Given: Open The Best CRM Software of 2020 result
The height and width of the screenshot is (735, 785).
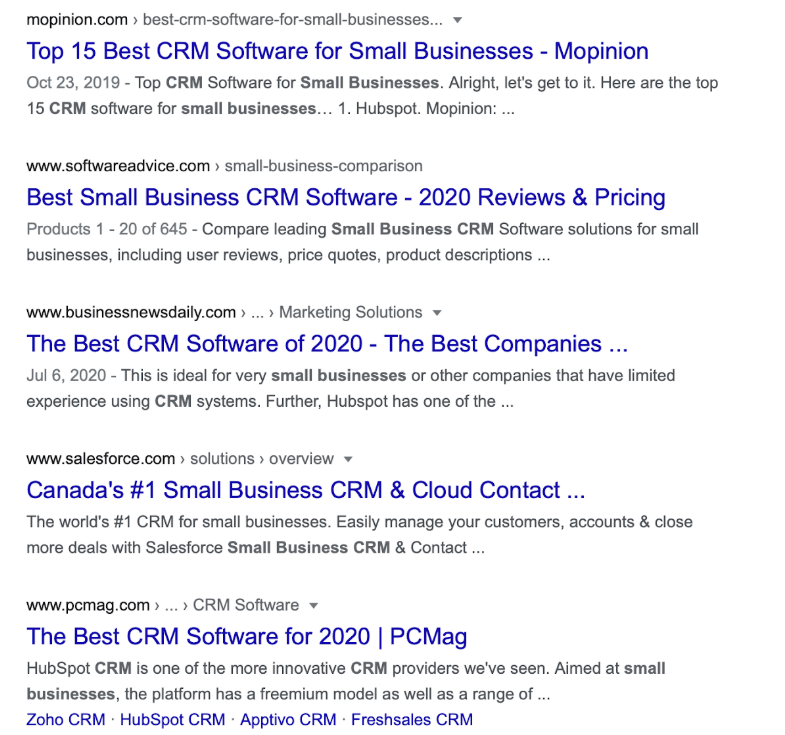Looking at the screenshot, I should point(327,344).
